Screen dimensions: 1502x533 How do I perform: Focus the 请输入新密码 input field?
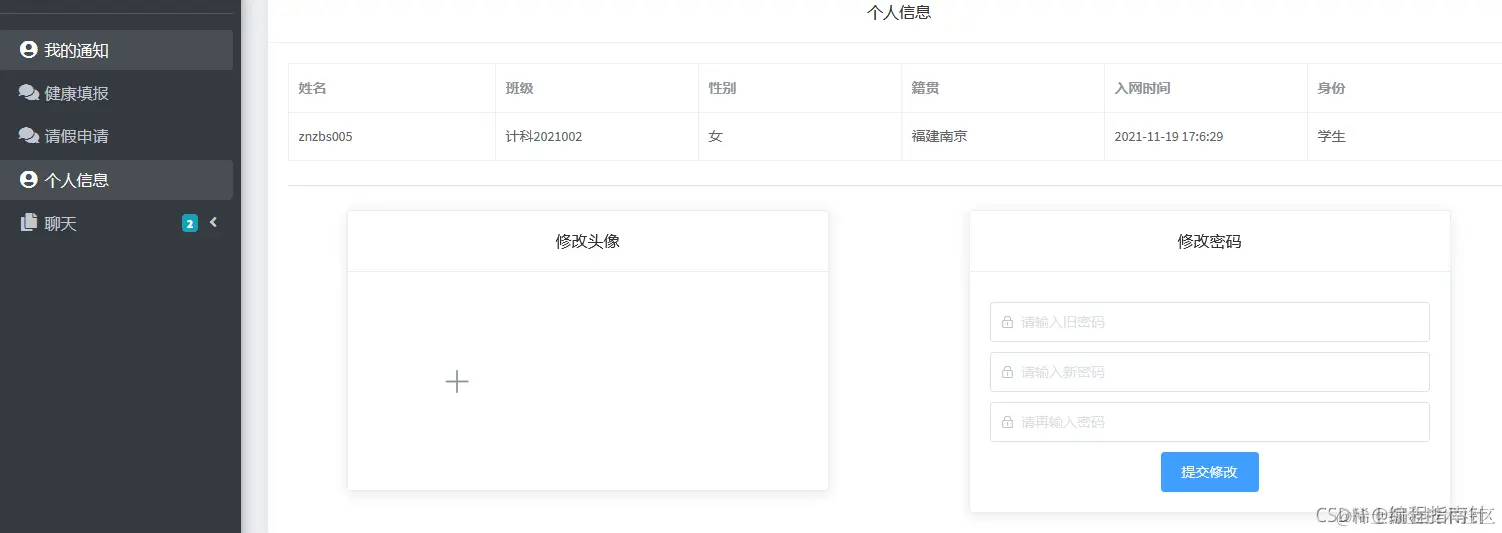tap(1209, 372)
